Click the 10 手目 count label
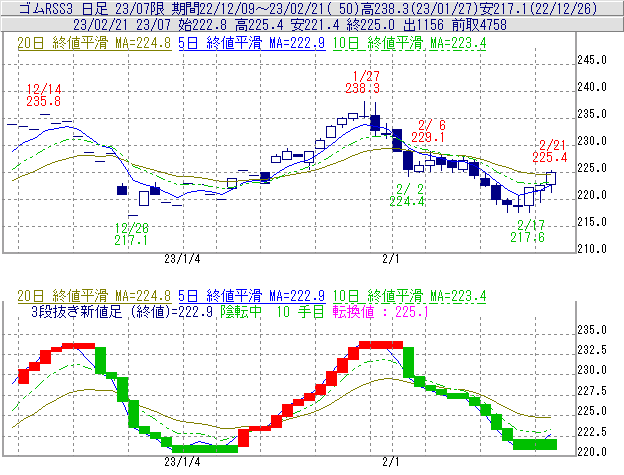This screenshot has width=624, height=475. pyautogui.click(x=300, y=311)
